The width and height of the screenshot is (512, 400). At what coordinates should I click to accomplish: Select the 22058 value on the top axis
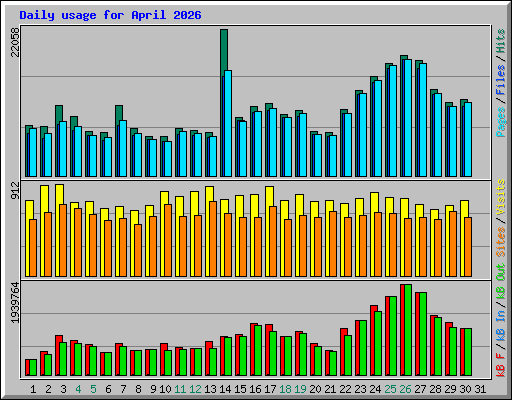(15, 42)
